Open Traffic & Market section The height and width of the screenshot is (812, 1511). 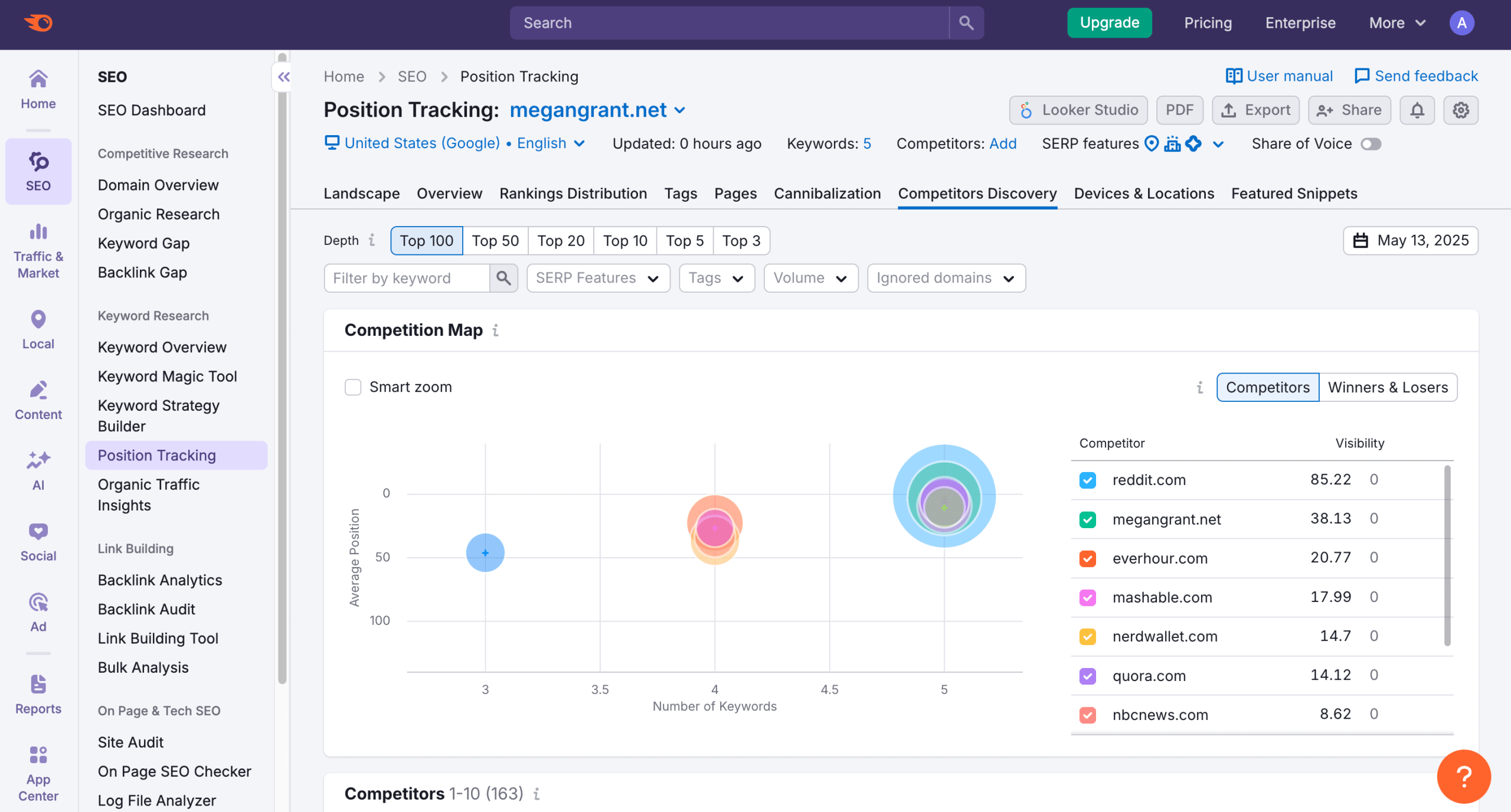38,251
